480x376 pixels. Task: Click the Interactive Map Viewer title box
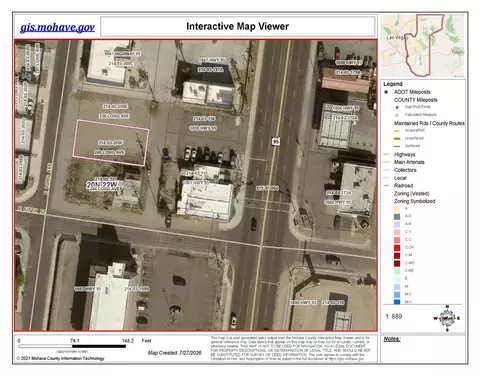[238, 26]
